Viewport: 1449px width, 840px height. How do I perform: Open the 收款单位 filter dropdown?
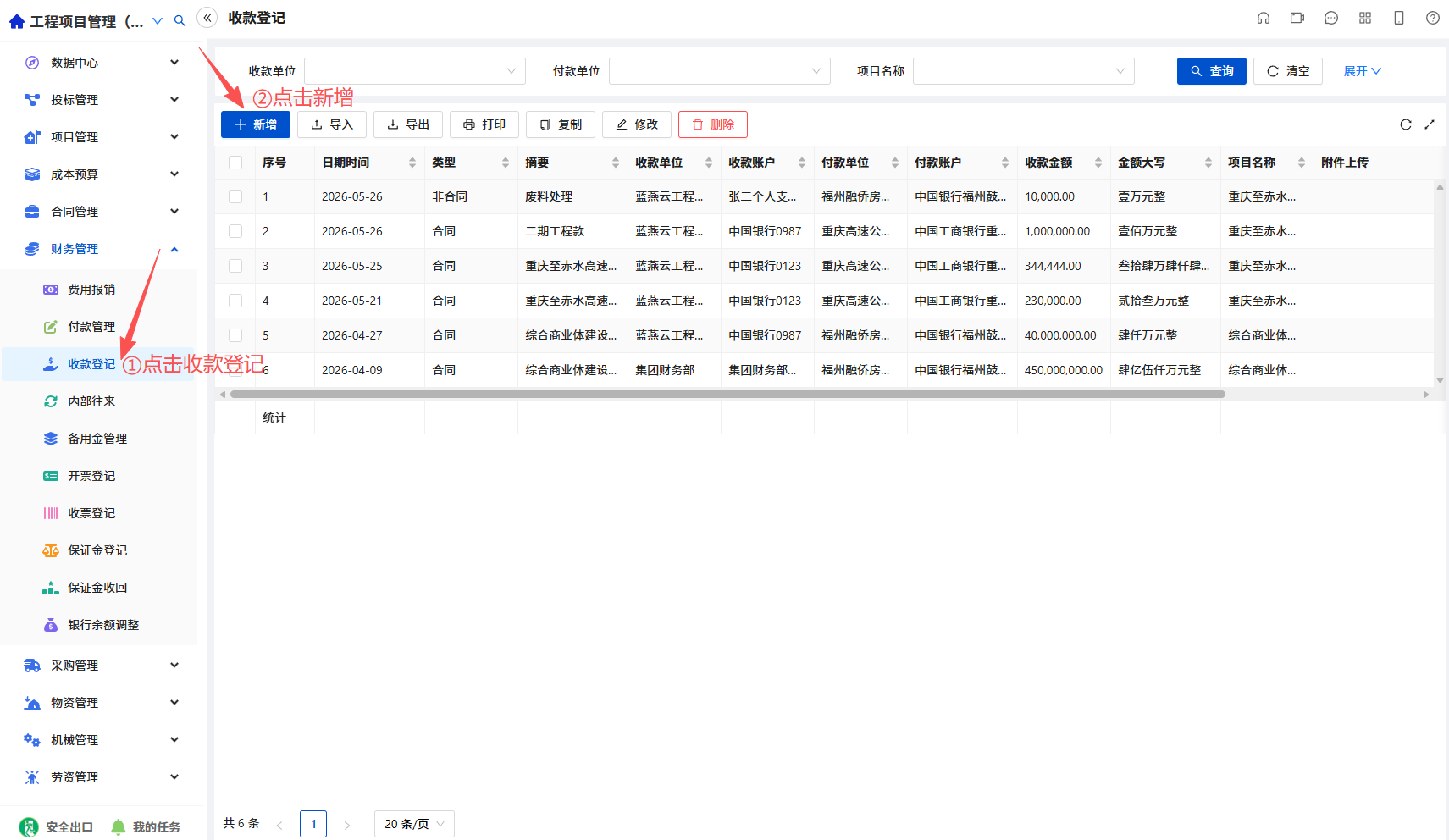(415, 71)
